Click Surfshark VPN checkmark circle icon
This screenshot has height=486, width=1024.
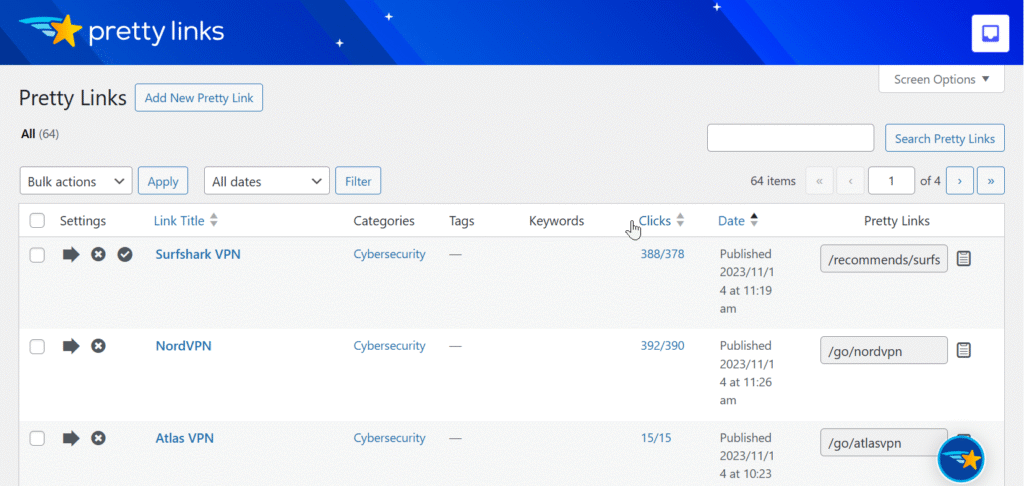point(125,254)
